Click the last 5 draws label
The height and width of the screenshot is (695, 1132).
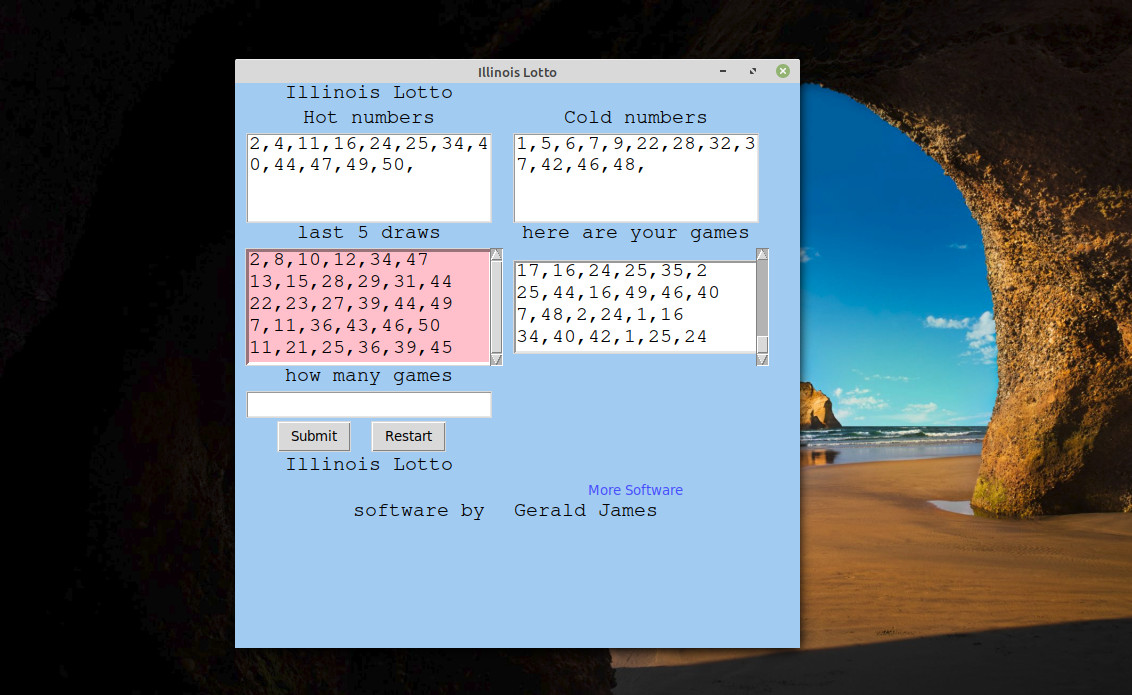pos(369,233)
